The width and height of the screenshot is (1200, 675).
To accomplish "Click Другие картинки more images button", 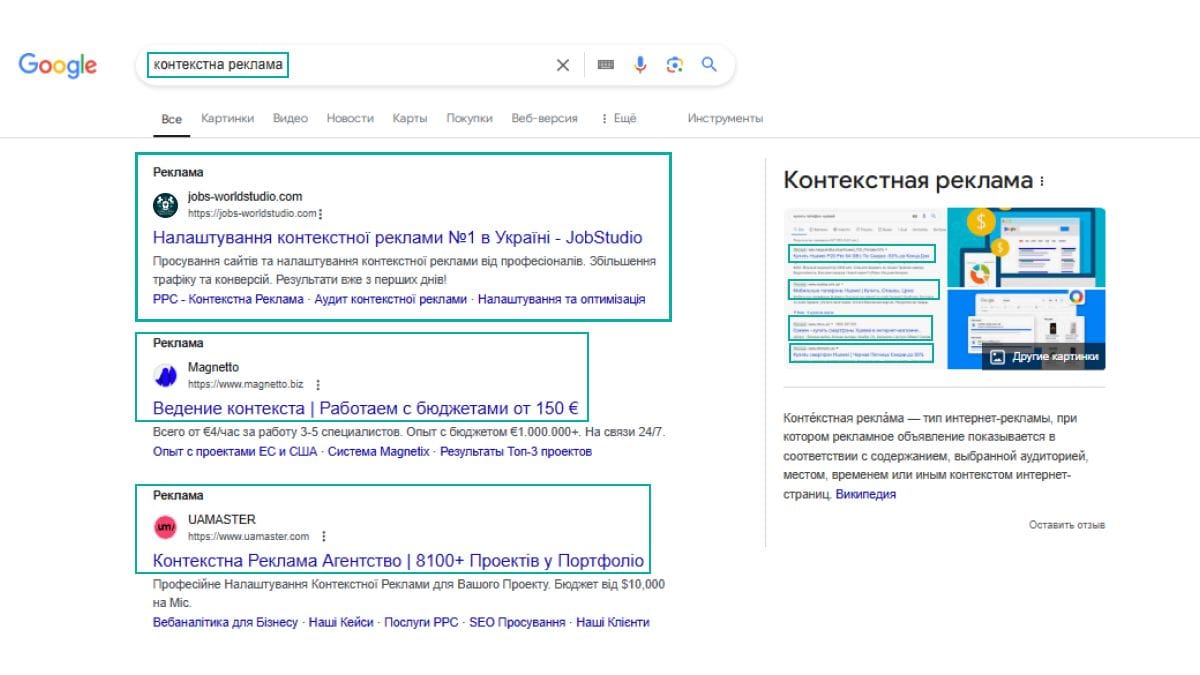I will 1045,356.
